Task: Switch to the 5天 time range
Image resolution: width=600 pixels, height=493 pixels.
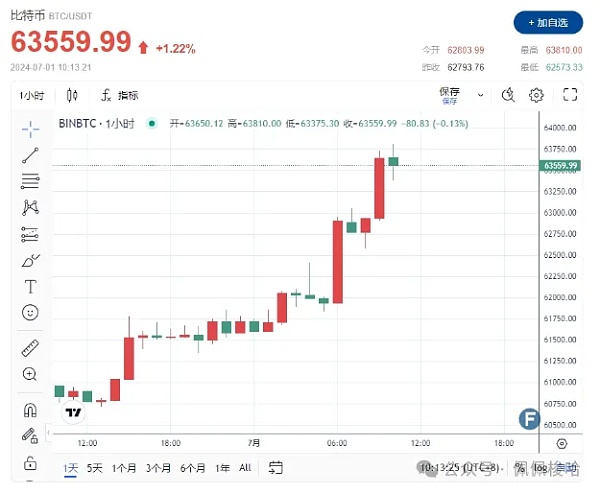Action: click(95, 467)
